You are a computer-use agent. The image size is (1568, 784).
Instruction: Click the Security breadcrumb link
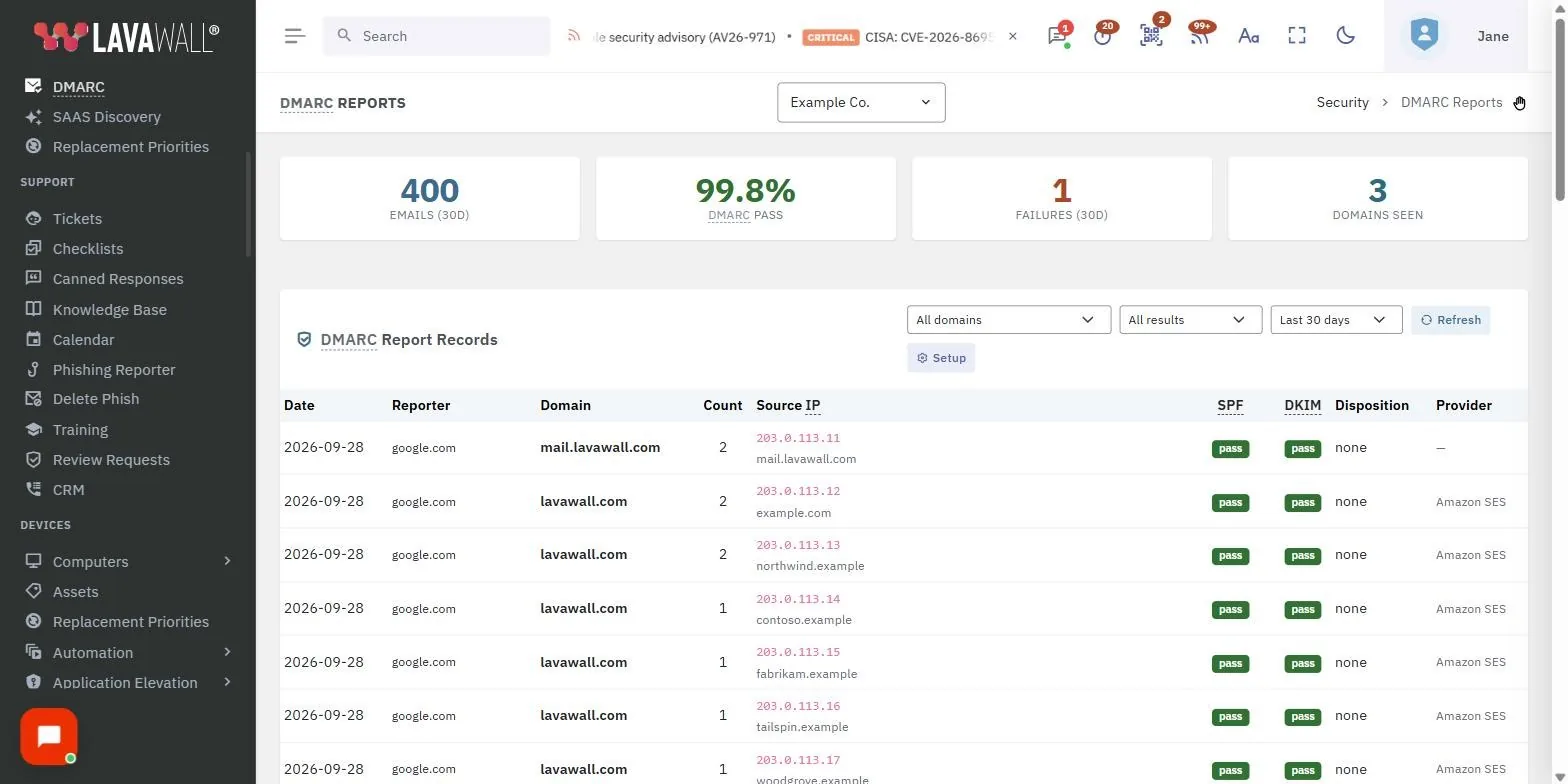point(1342,102)
